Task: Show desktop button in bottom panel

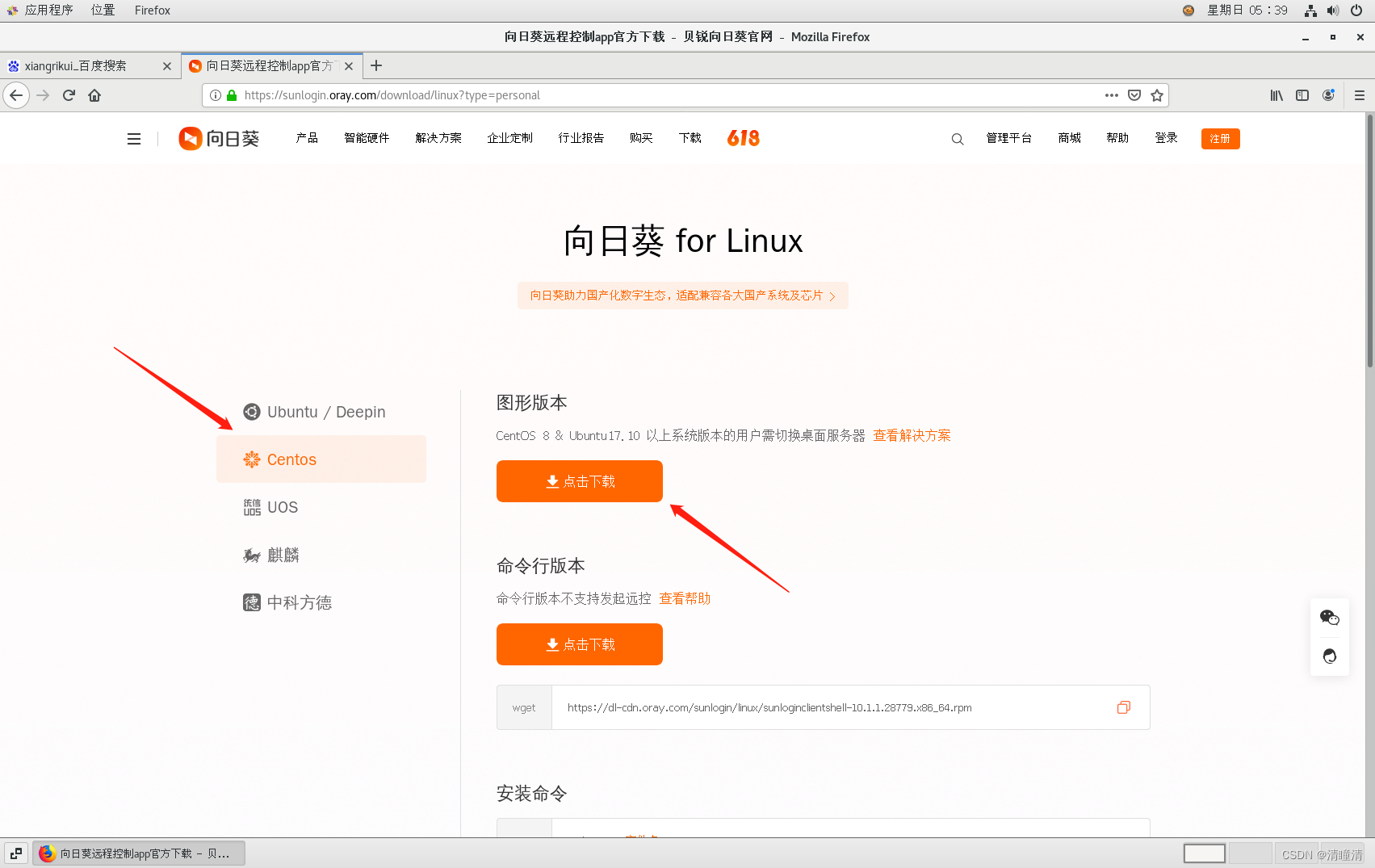Action: (16, 853)
